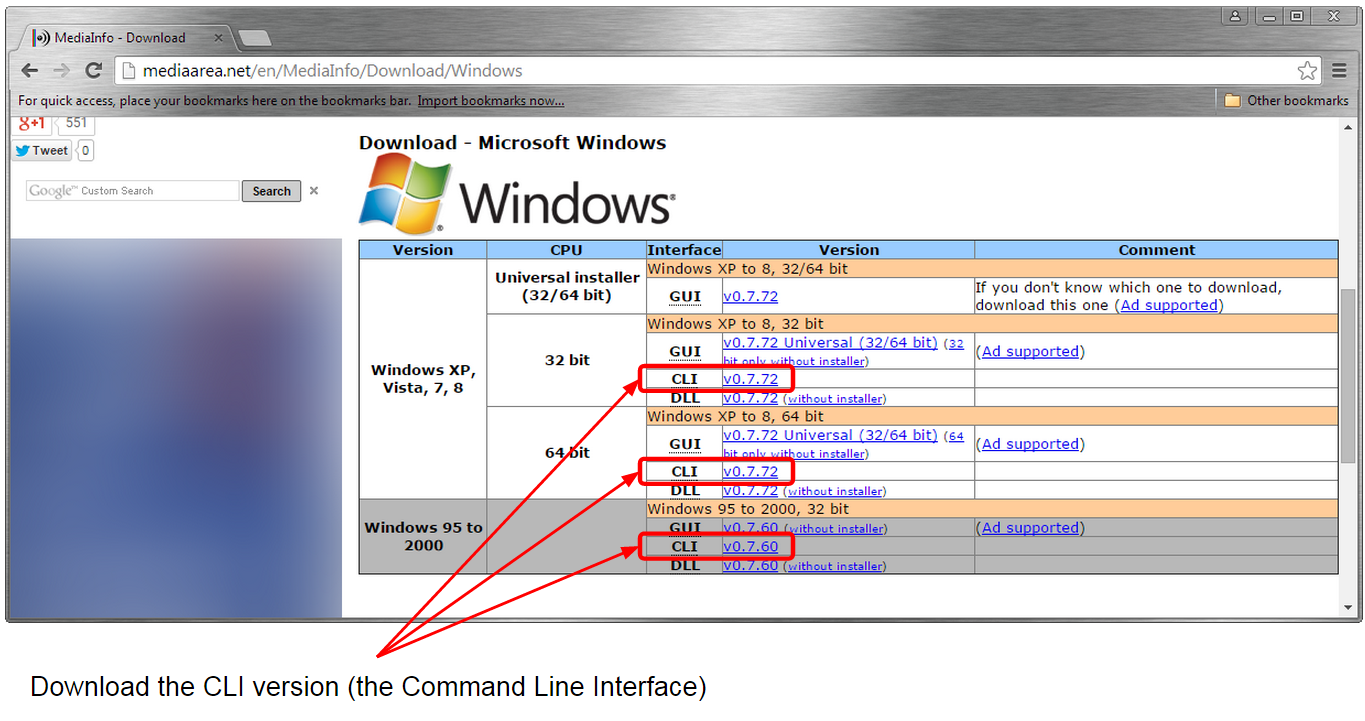Download the 64 bit DLL v0.7.72

coord(750,490)
